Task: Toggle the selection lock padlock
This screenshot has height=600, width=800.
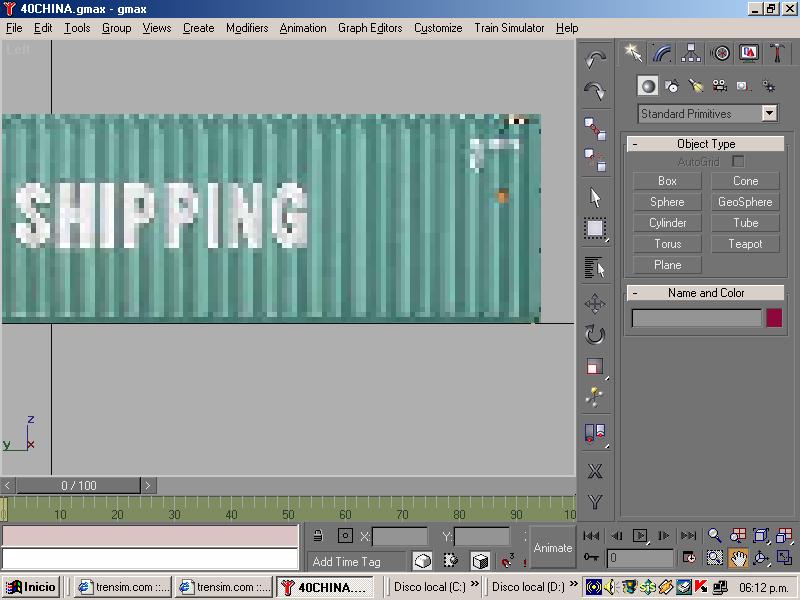Action: pos(318,536)
